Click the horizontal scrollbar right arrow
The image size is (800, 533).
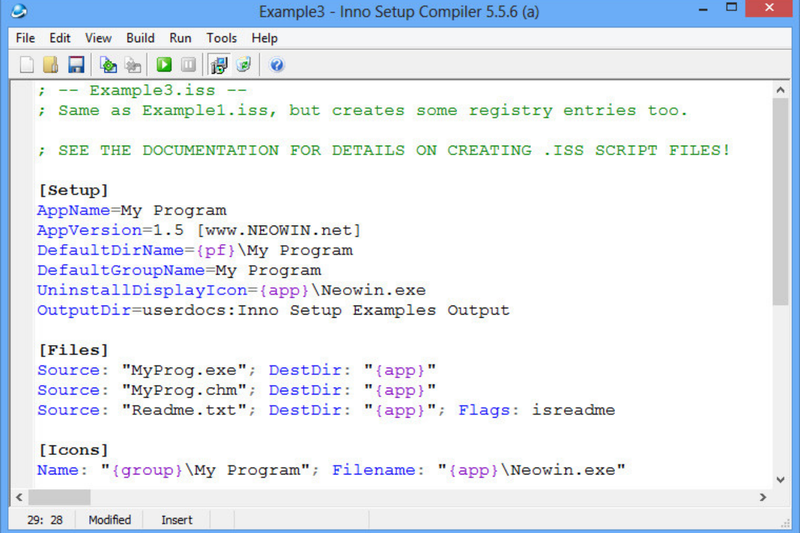pyautogui.click(x=763, y=497)
